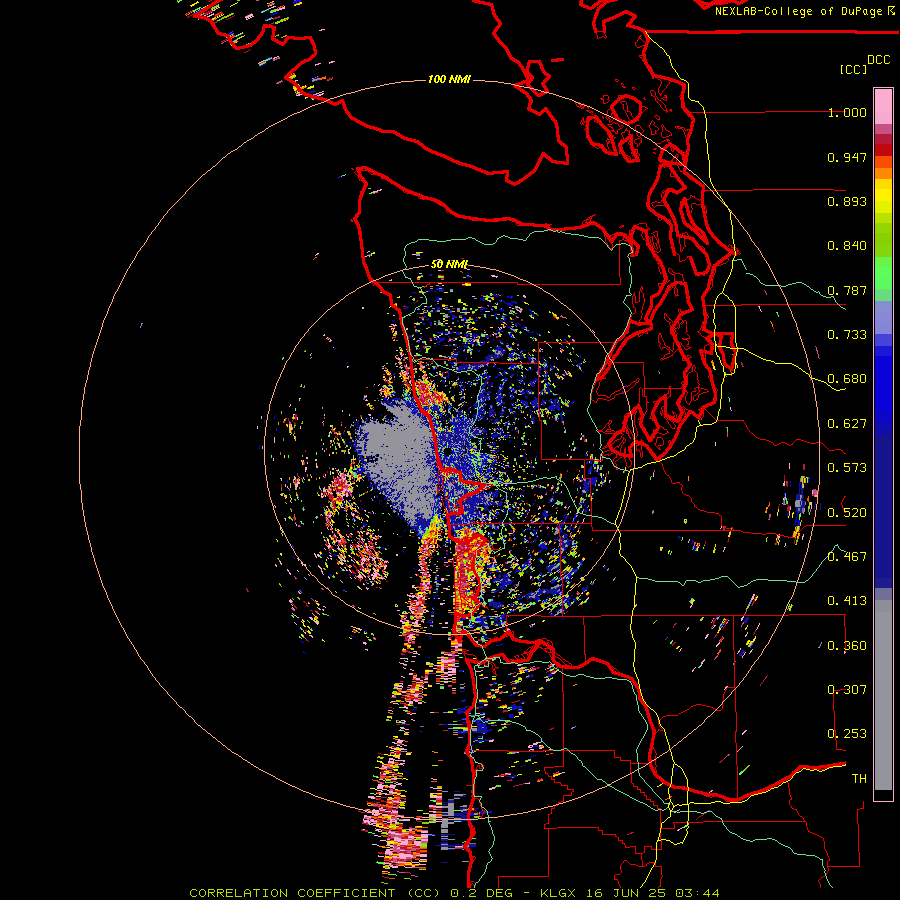900x900 pixels.
Task: Select the 0.413 scale value
Action: 847,601
